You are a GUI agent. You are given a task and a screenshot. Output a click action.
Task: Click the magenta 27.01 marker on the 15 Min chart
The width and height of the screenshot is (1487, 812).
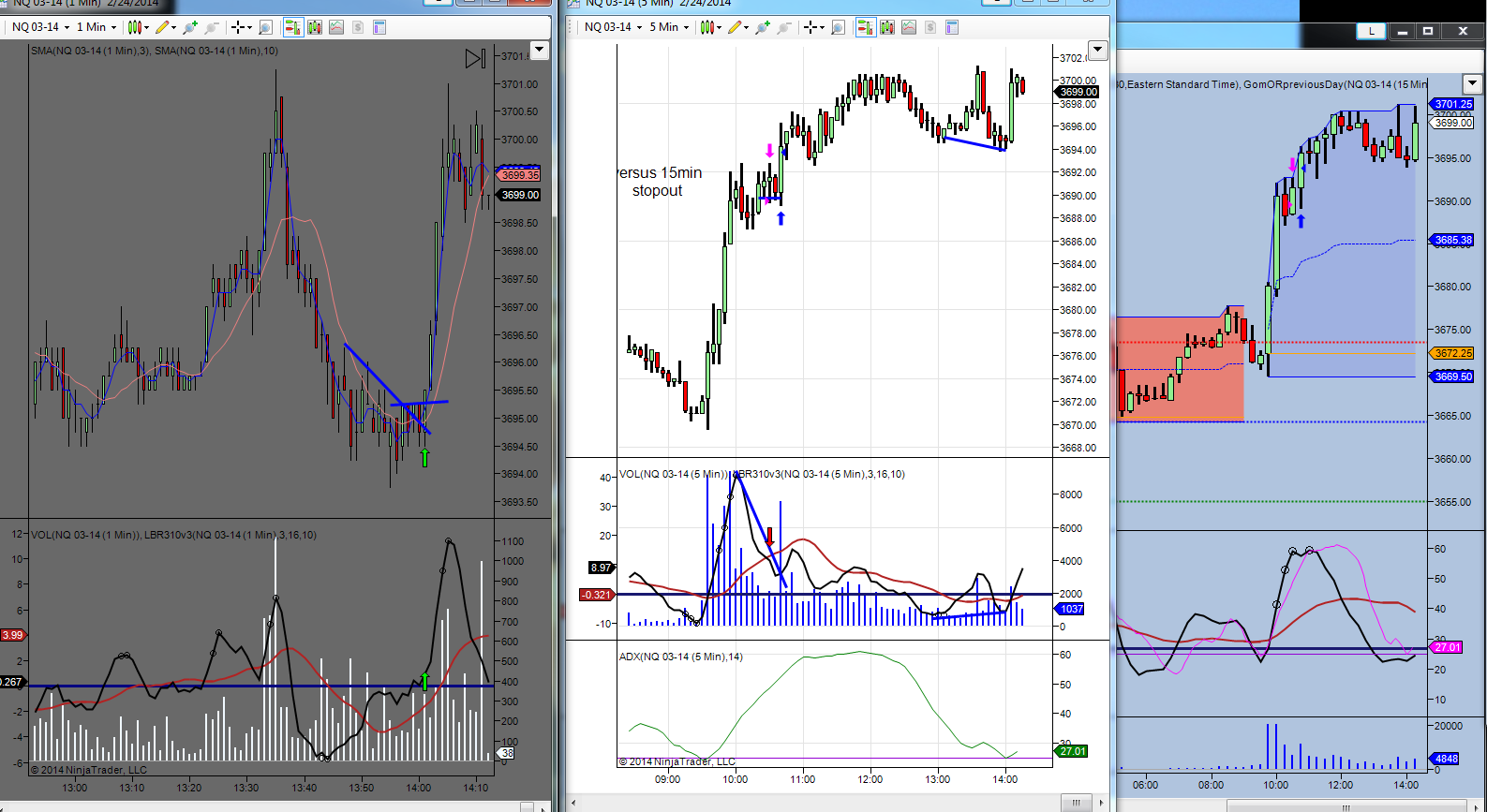(1447, 647)
